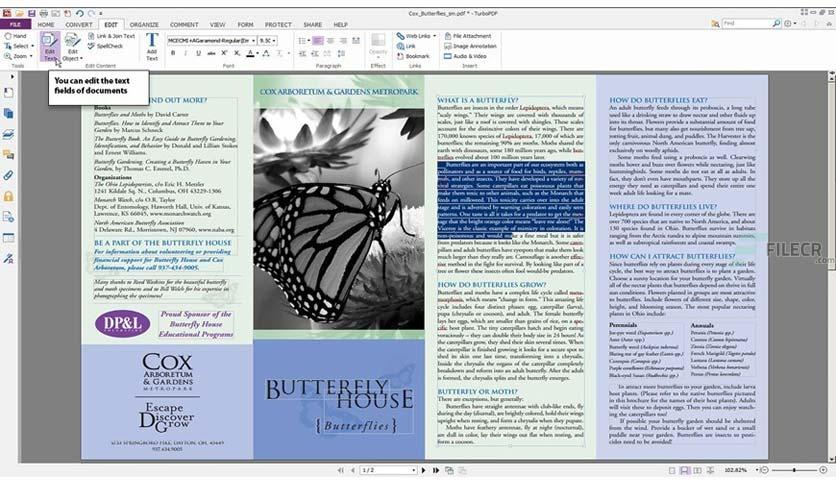The image size is (836, 484).
Task: Adjust the zoom slider in status bar
Action: pos(794,470)
